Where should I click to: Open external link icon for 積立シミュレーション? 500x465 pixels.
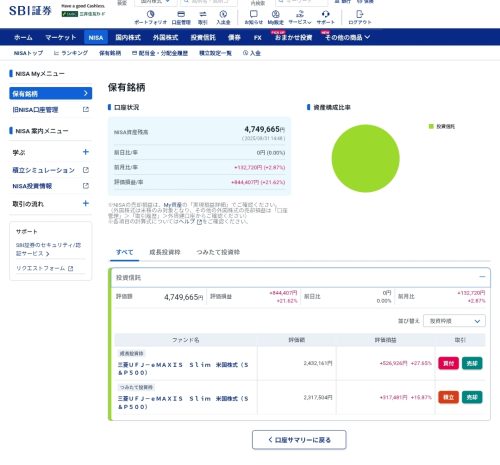[86, 170]
